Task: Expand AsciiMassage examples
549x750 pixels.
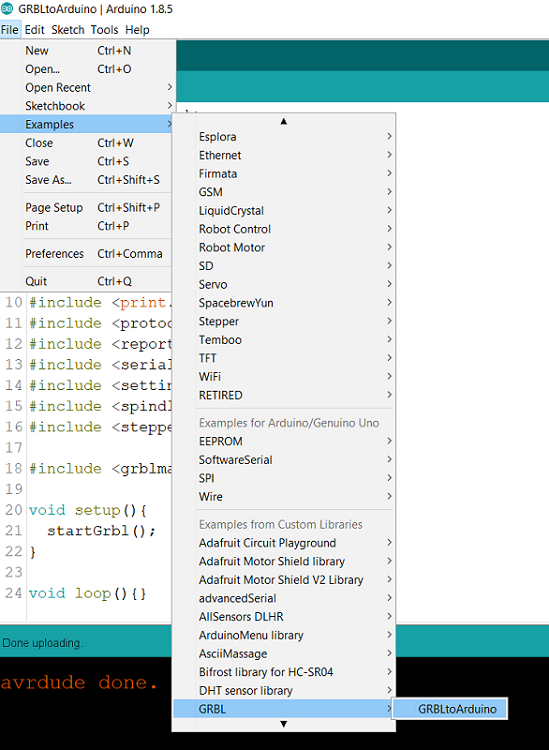Action: point(284,654)
